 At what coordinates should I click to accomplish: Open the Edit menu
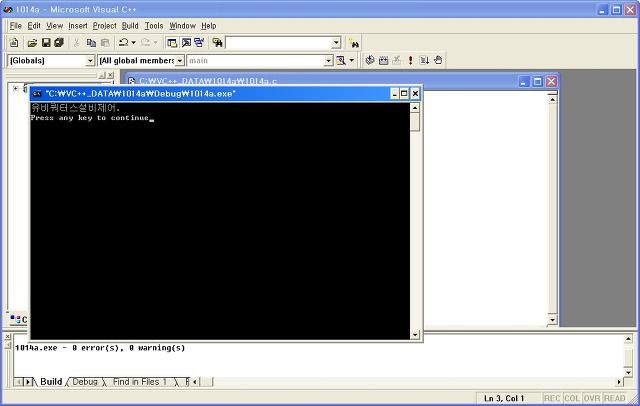pyautogui.click(x=34, y=26)
